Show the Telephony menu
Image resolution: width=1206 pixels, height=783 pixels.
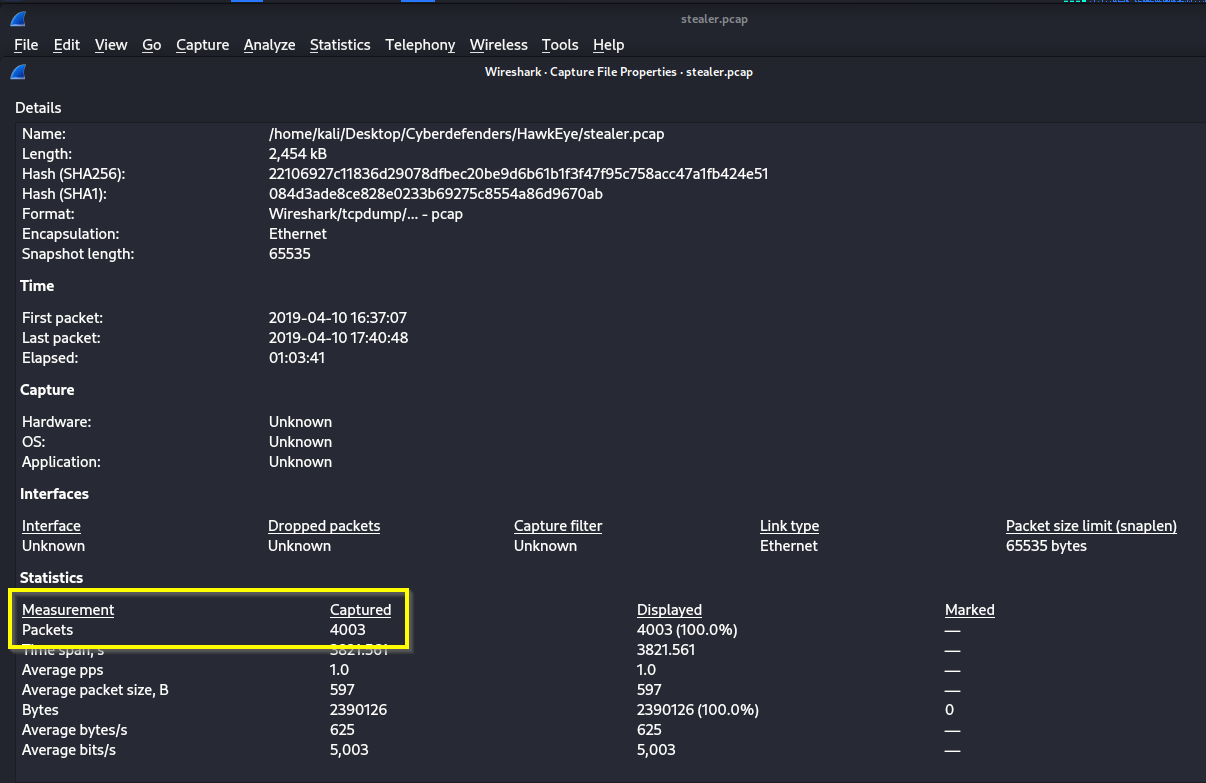(420, 45)
